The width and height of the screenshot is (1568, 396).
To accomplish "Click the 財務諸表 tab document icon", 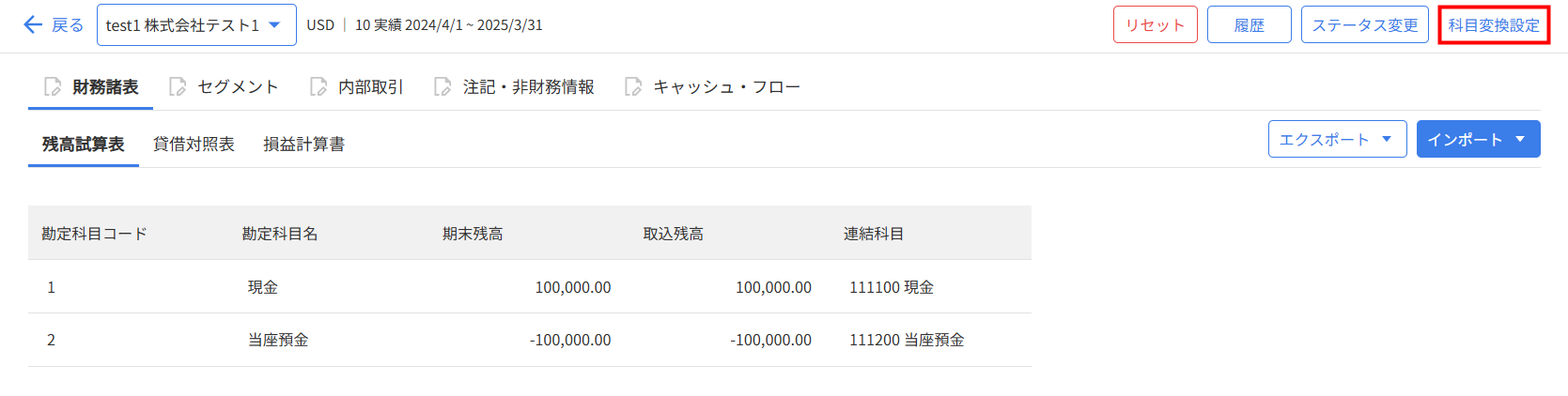I will pyautogui.click(x=53, y=87).
